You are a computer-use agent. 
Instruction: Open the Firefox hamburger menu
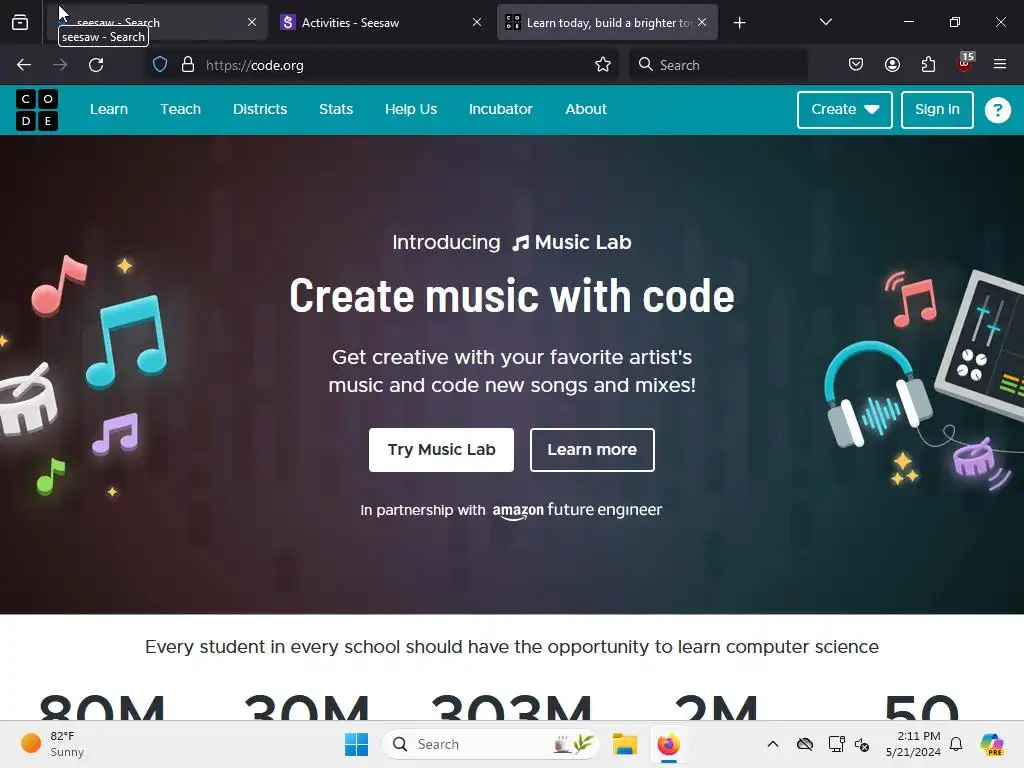coord(1000,65)
